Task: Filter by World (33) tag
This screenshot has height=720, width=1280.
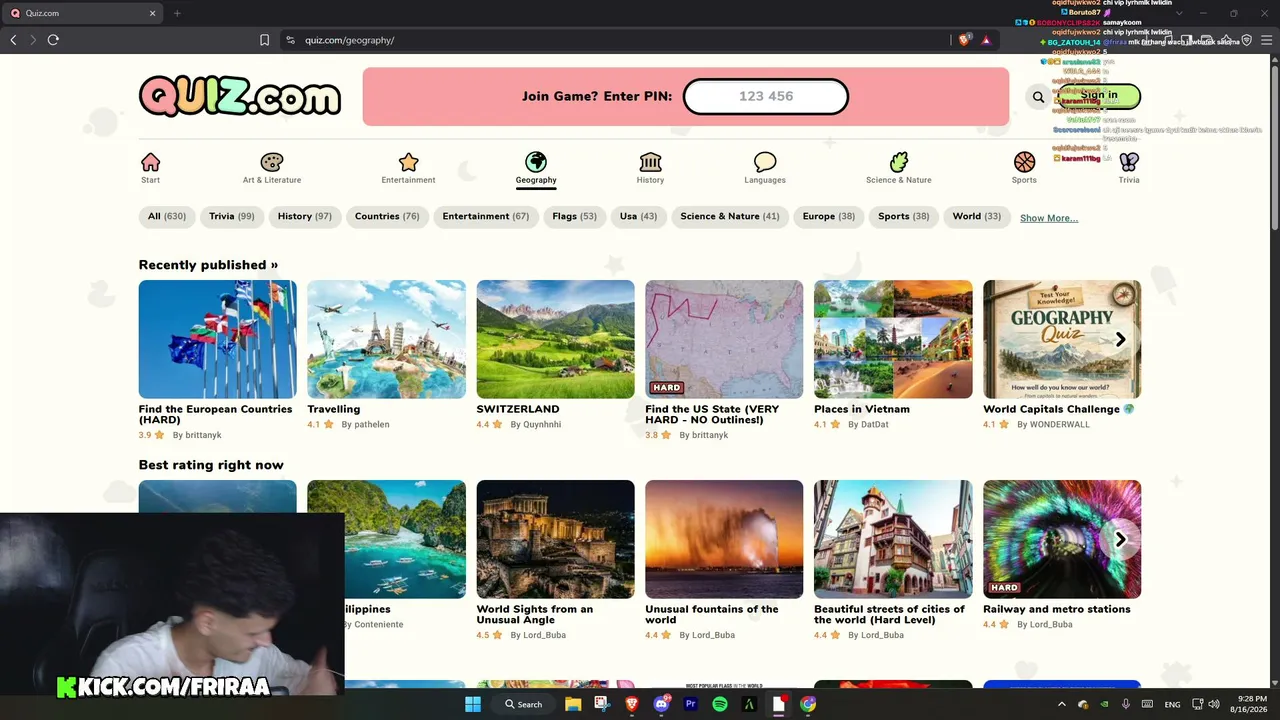Action: click(977, 217)
